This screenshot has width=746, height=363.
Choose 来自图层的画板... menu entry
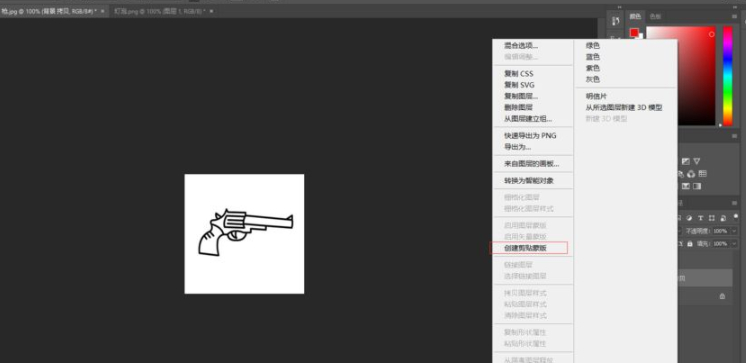pyautogui.click(x=531, y=164)
